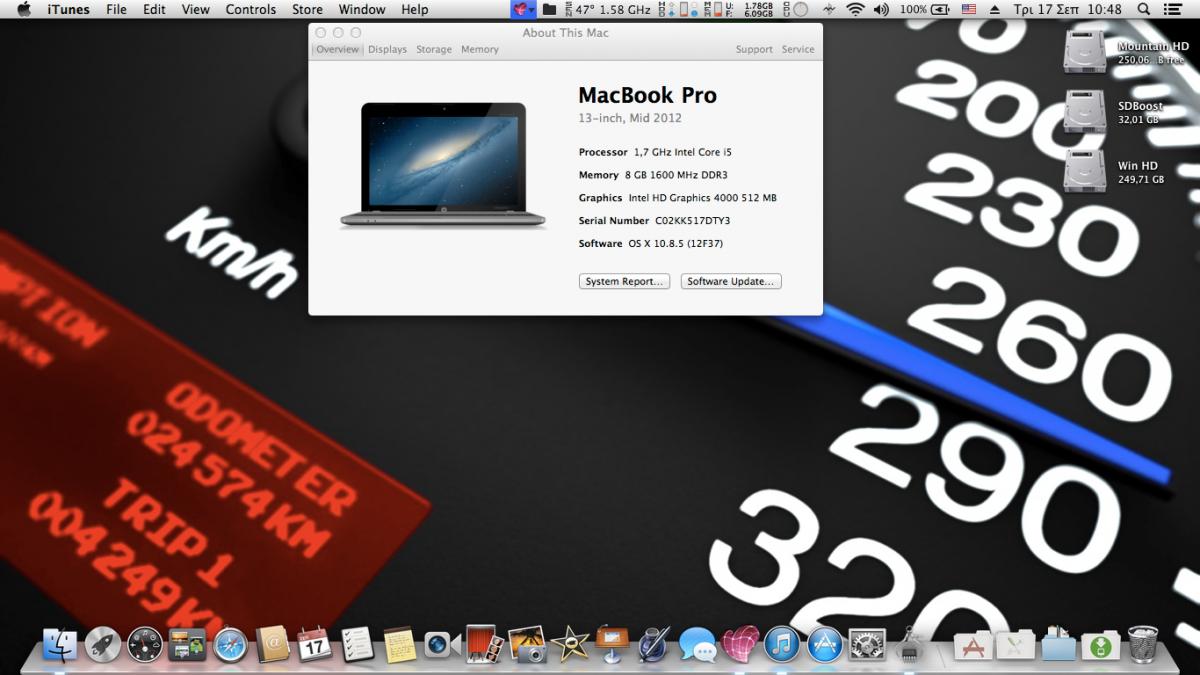Click the System Report button
1200x675 pixels.
tap(624, 282)
